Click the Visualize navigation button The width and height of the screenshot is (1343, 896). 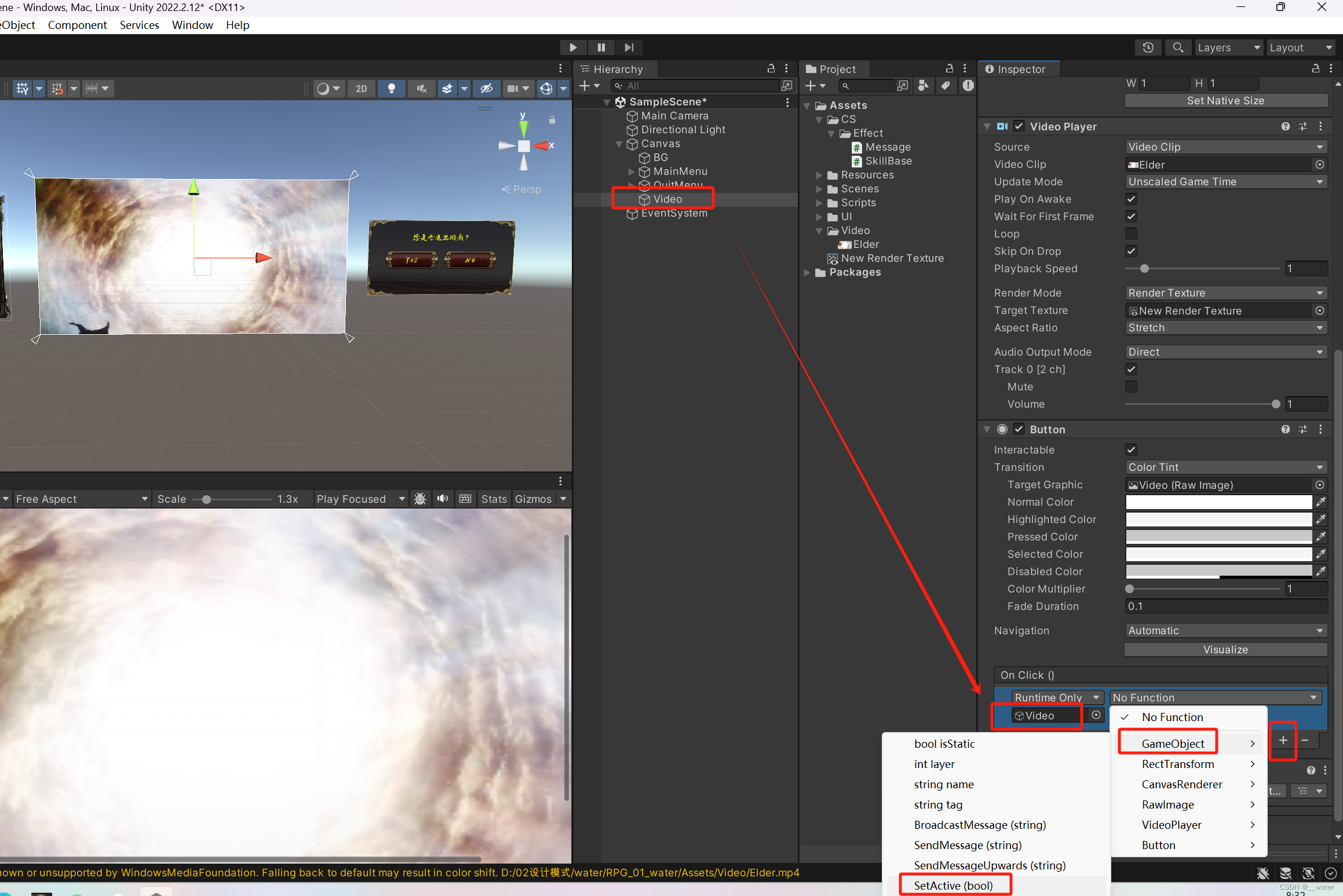pos(1225,649)
